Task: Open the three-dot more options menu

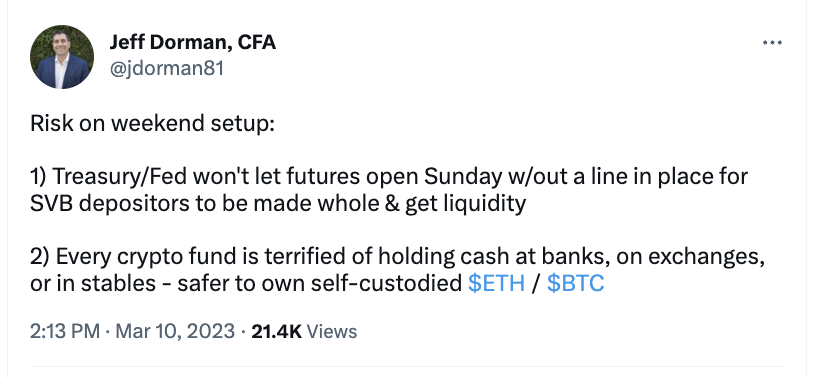Action: (x=772, y=43)
